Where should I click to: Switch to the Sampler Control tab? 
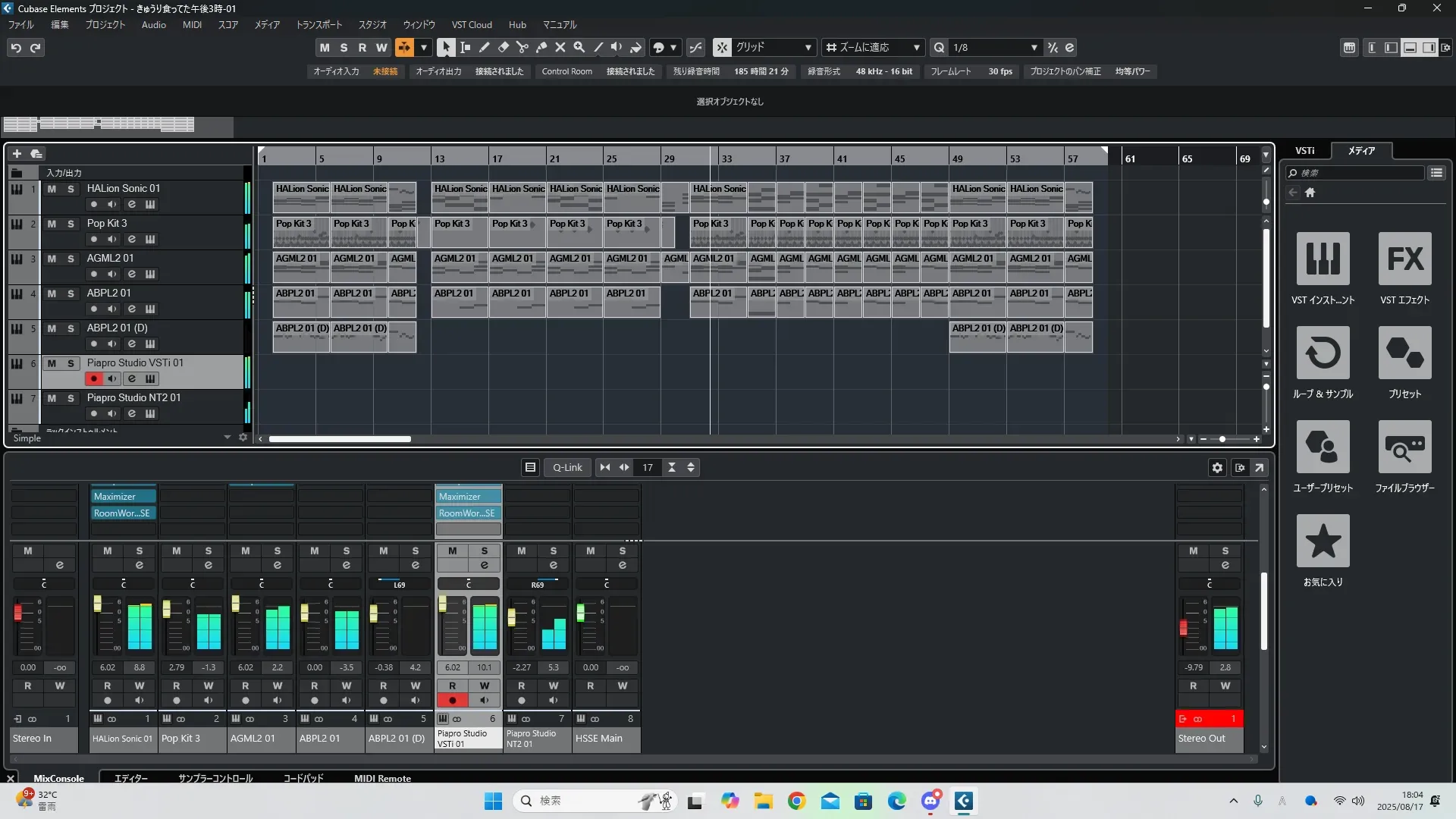point(215,778)
